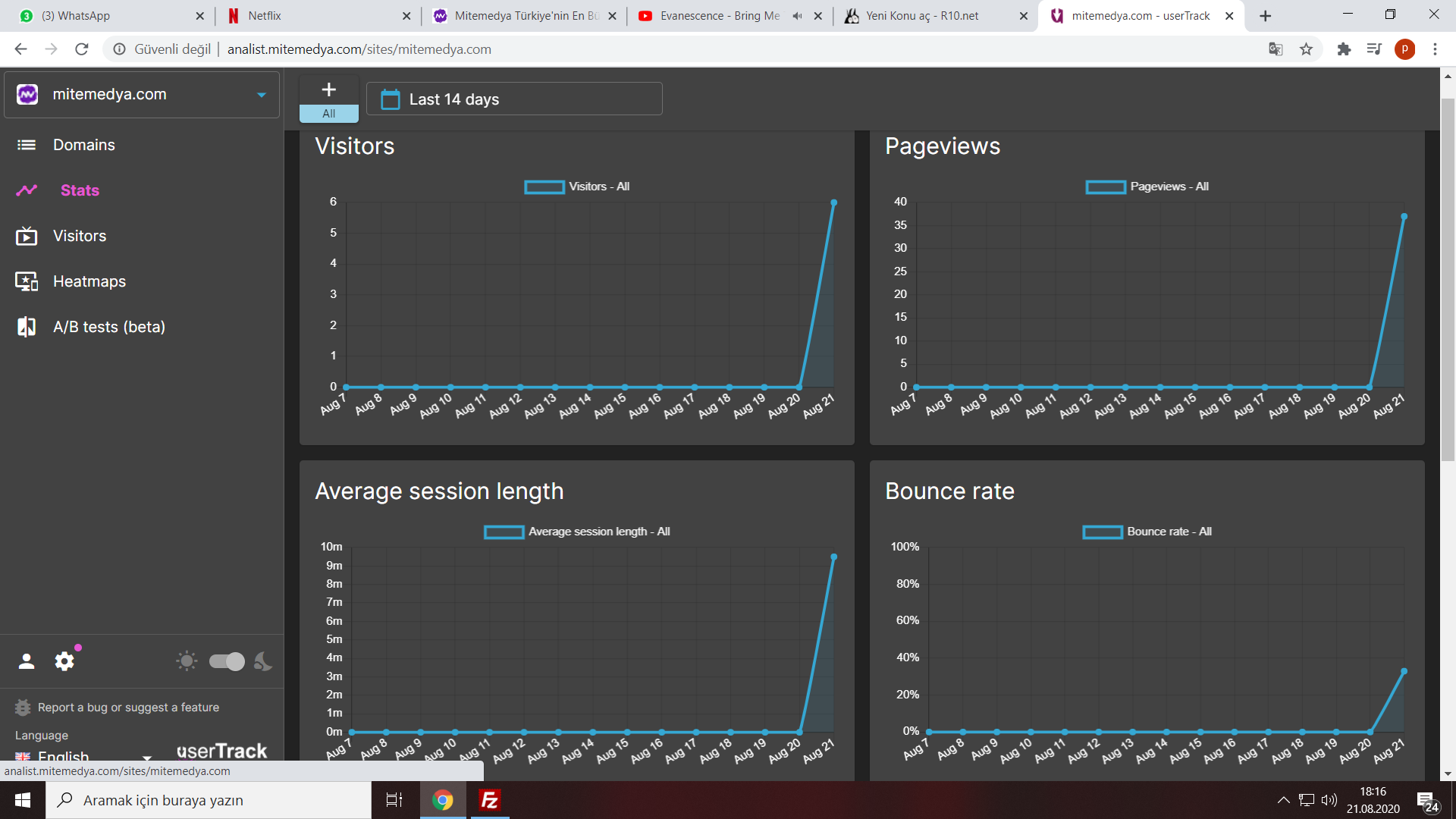1456x819 pixels.
Task: Click the sun light-mode icon
Action: click(187, 661)
